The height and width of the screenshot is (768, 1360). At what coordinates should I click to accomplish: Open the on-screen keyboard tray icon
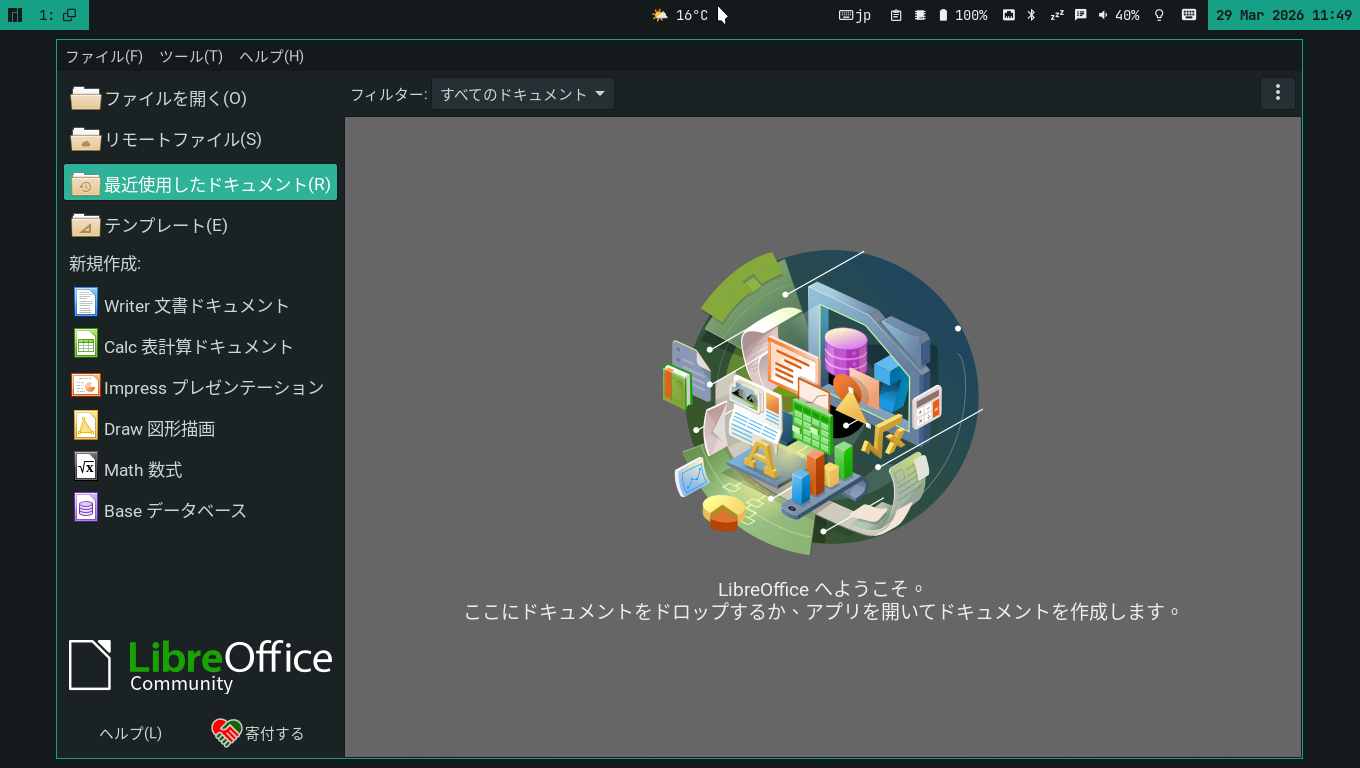tap(1189, 15)
